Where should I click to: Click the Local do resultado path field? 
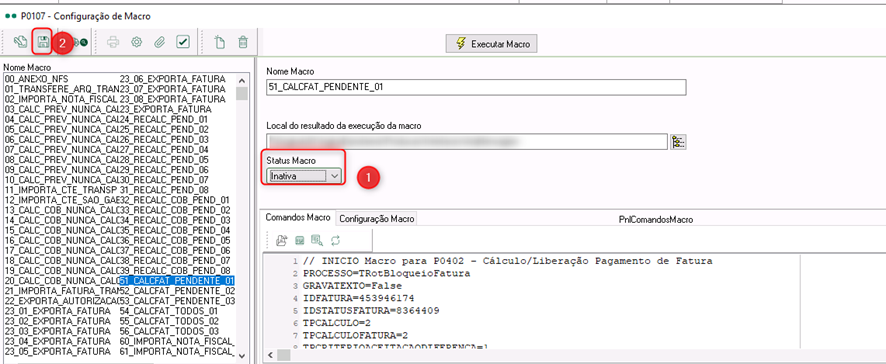click(x=467, y=142)
